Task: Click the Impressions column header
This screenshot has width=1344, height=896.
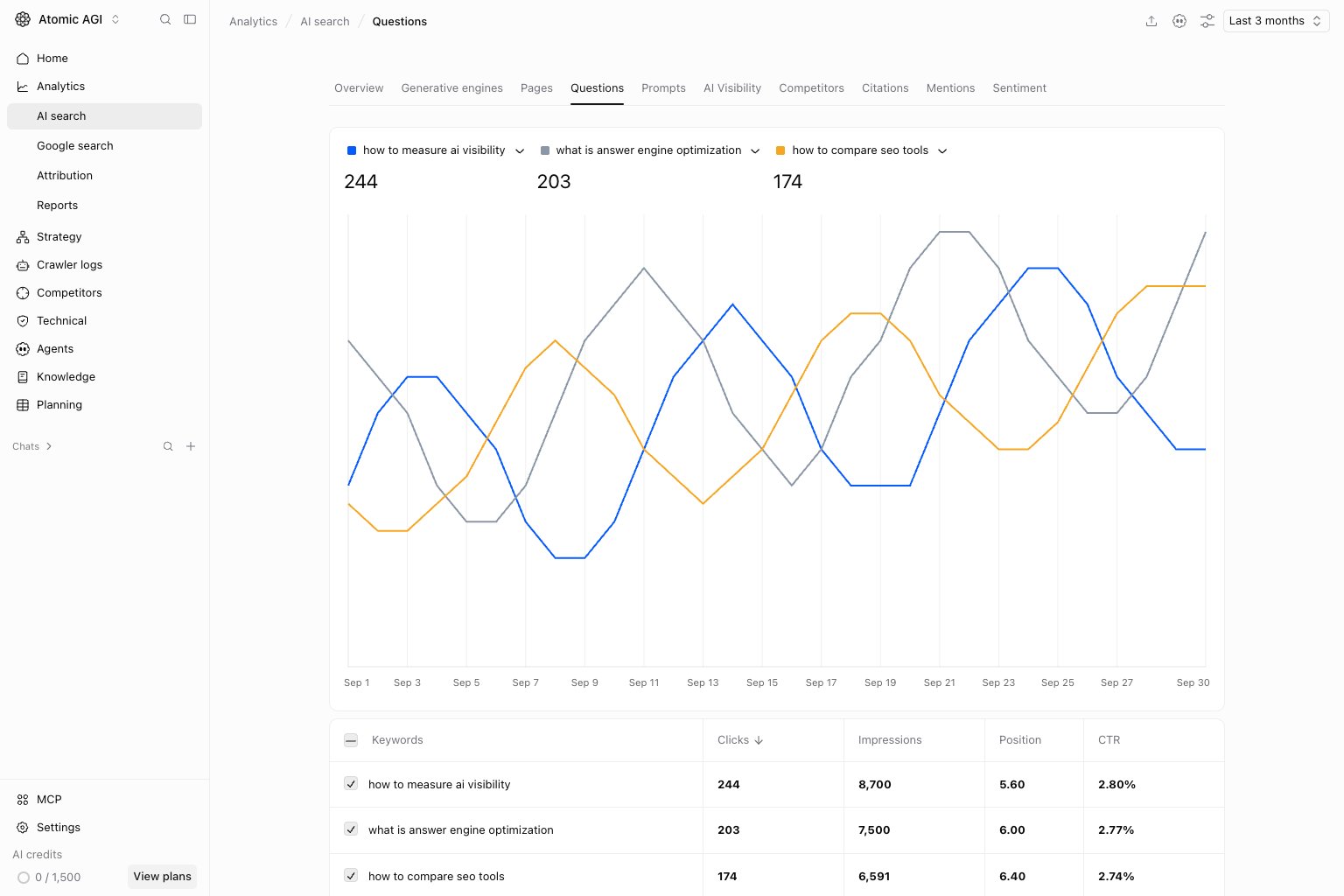Action: point(890,740)
